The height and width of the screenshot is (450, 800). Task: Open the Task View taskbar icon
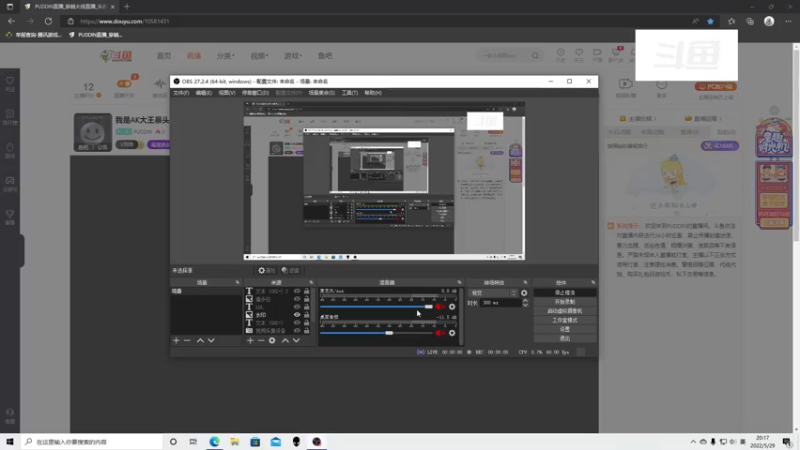(193, 441)
